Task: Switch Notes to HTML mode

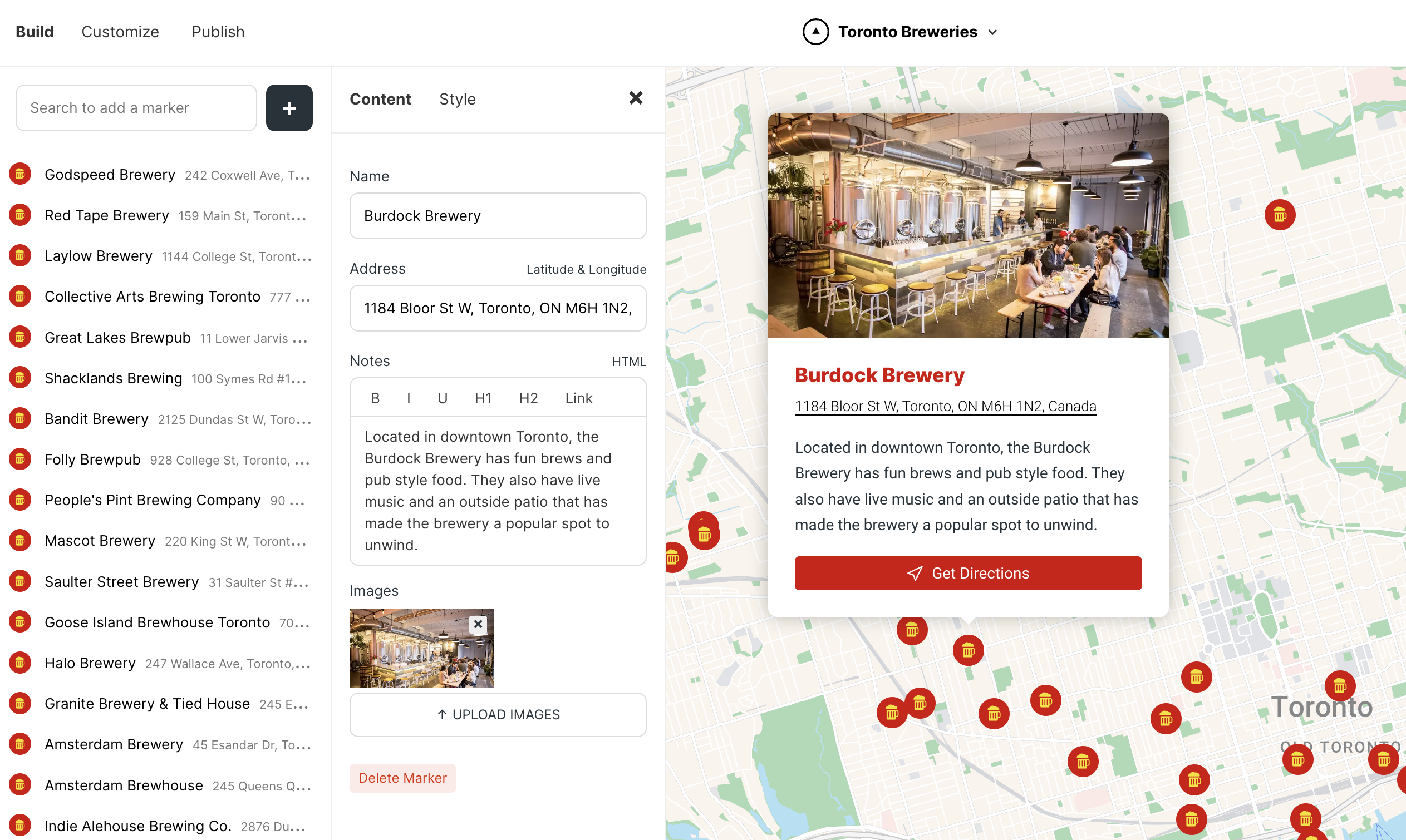Action: (x=628, y=362)
